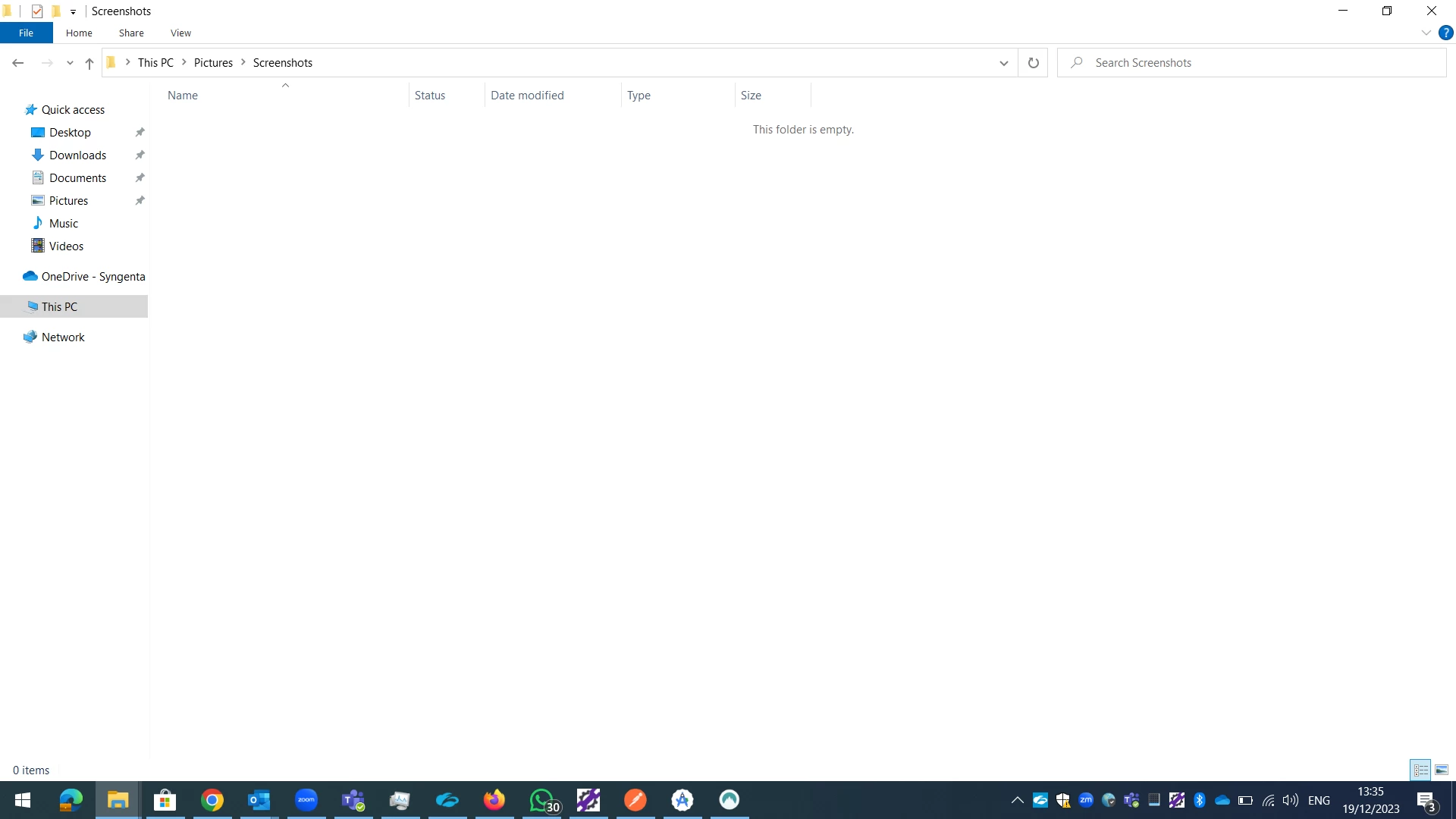The image size is (1456, 819).
Task: Refresh the Screenshots folder view
Action: tap(1033, 63)
